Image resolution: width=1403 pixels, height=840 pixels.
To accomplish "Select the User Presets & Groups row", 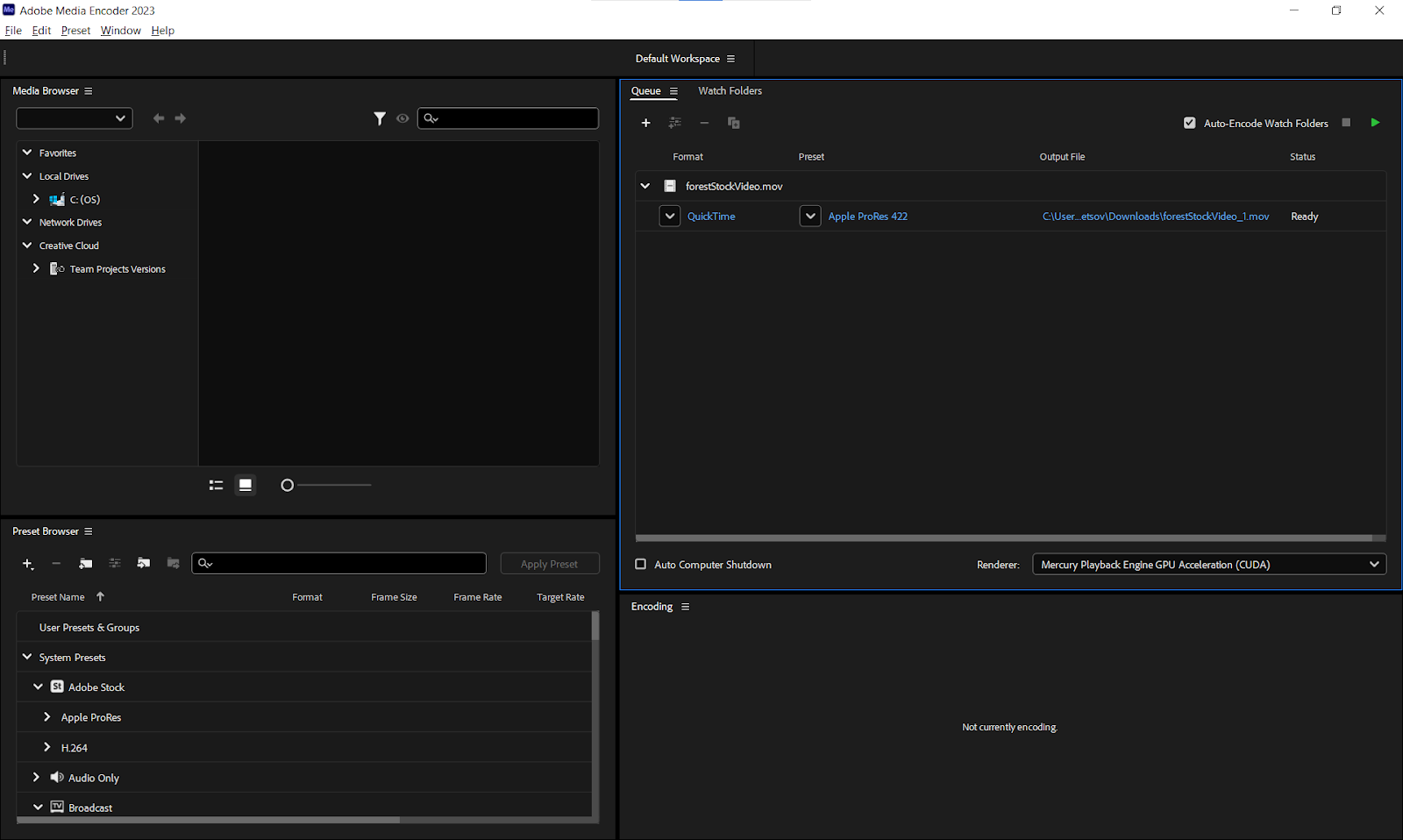I will point(304,628).
